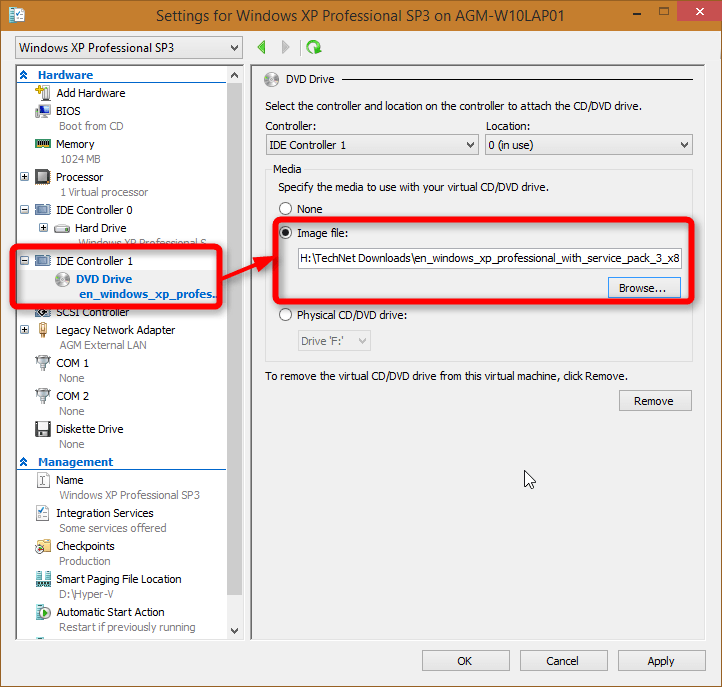This screenshot has width=722, height=687.
Task: Click the Remove button
Action: pyautogui.click(x=655, y=401)
